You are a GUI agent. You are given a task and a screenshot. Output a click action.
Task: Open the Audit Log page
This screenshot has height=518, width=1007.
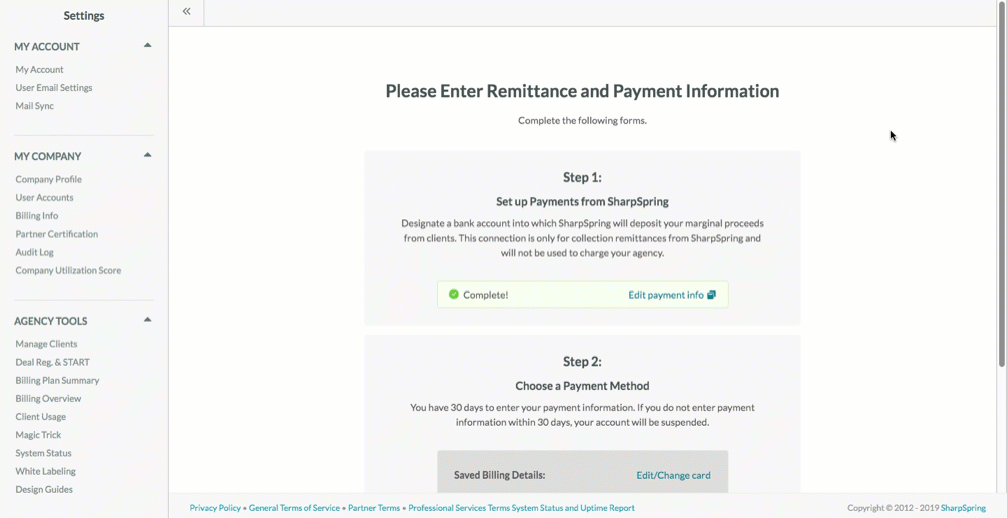click(35, 252)
